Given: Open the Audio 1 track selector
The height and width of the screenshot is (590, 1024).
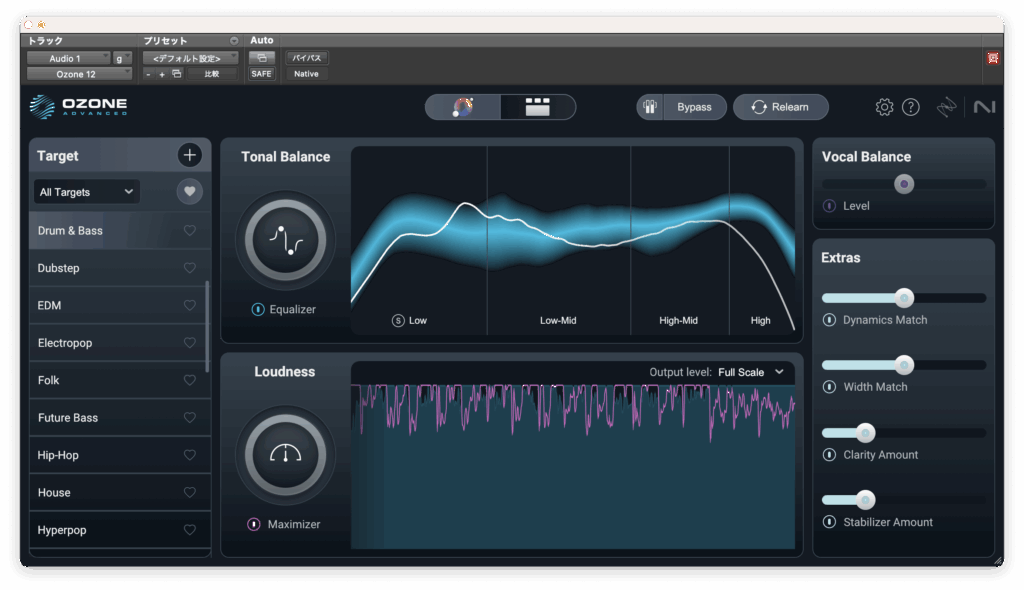Looking at the screenshot, I should click(x=68, y=58).
